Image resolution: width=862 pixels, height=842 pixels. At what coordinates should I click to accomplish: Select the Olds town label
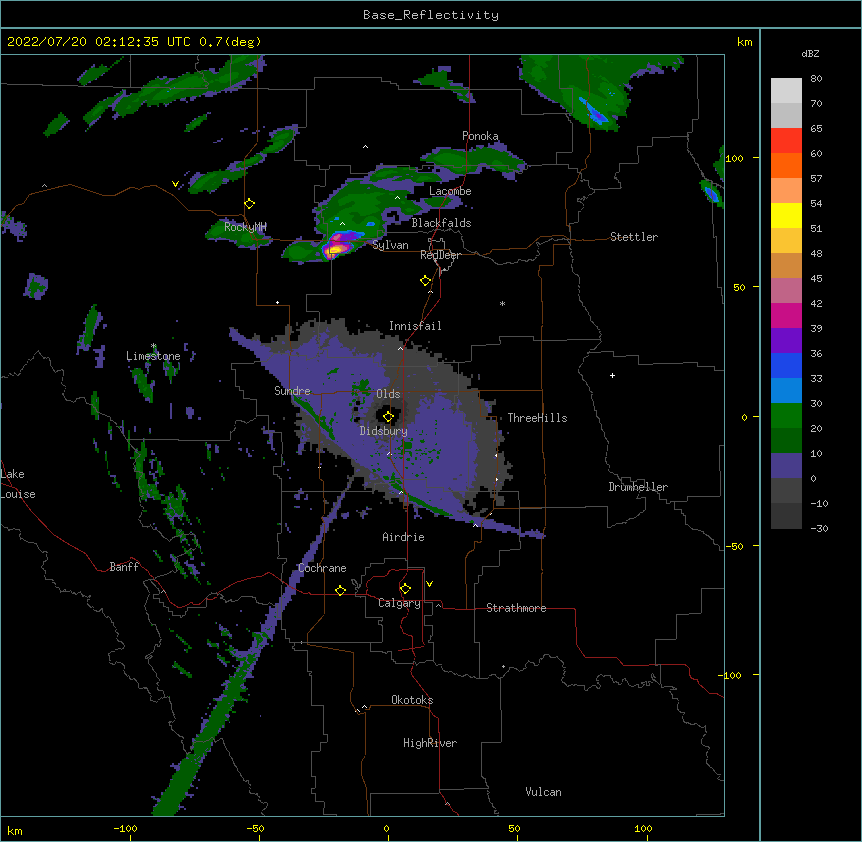pos(388,394)
